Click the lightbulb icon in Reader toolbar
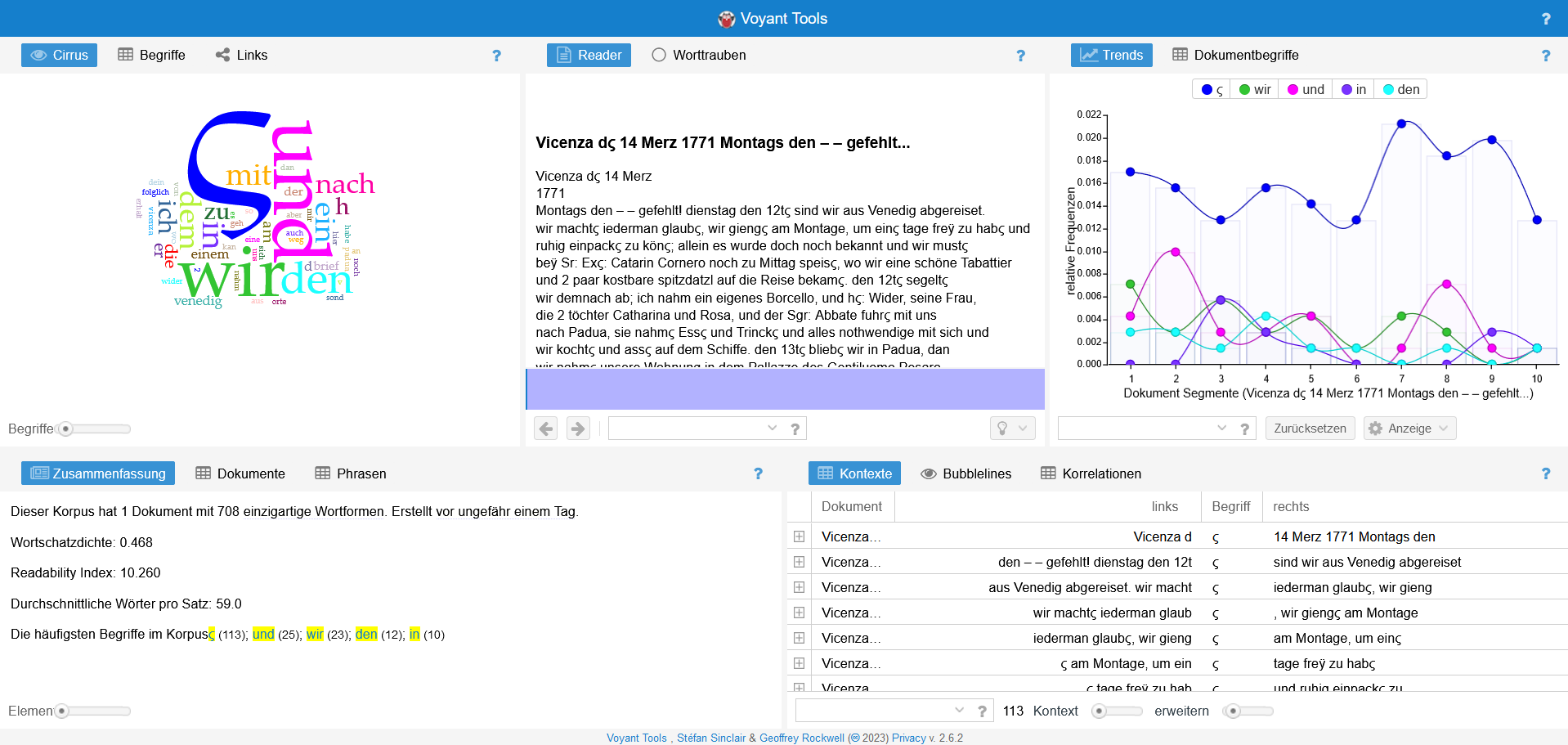Image resolution: width=1568 pixels, height=745 pixels. [x=1002, y=429]
